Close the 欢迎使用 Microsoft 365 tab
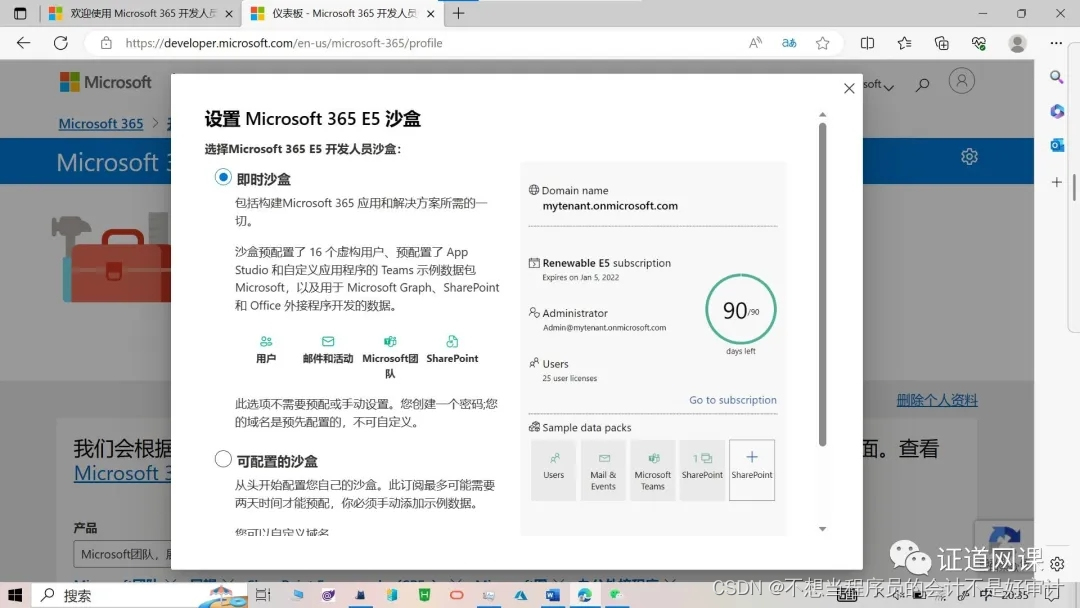This screenshot has width=1080, height=608. (229, 13)
